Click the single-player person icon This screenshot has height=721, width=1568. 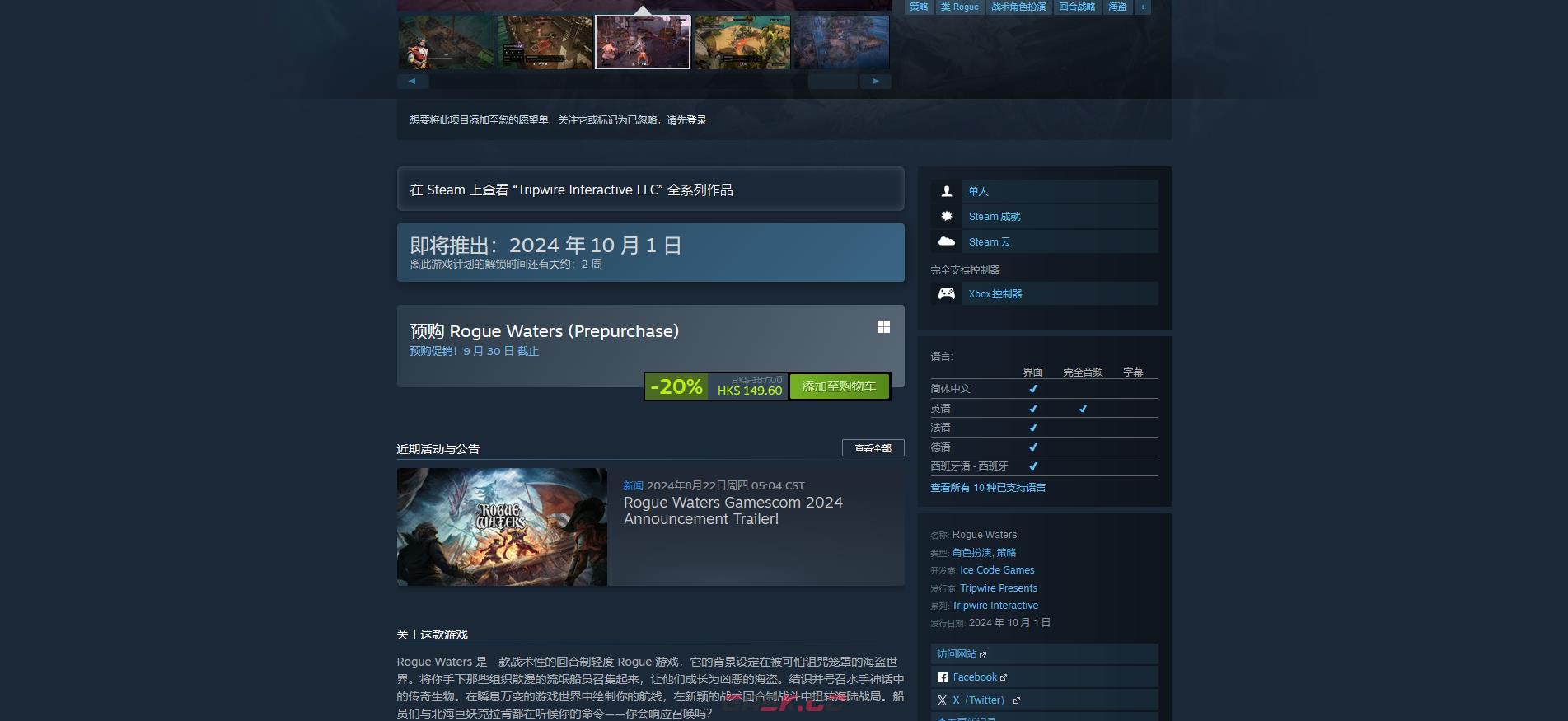(947, 191)
